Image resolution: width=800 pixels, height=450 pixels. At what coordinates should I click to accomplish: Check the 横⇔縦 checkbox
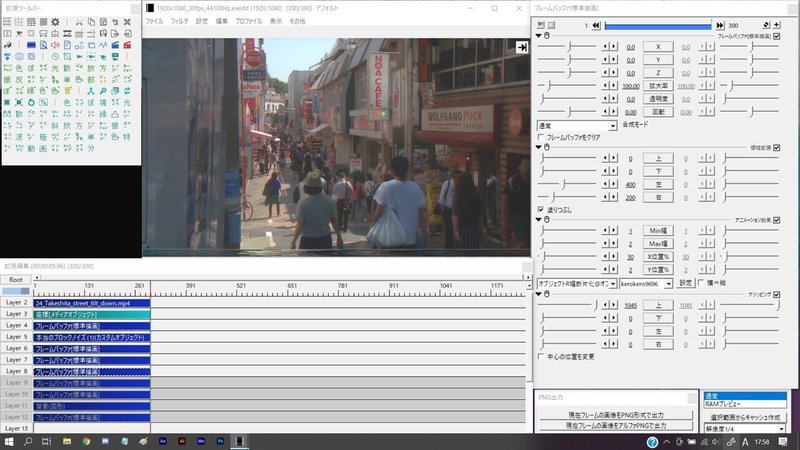(x=701, y=282)
